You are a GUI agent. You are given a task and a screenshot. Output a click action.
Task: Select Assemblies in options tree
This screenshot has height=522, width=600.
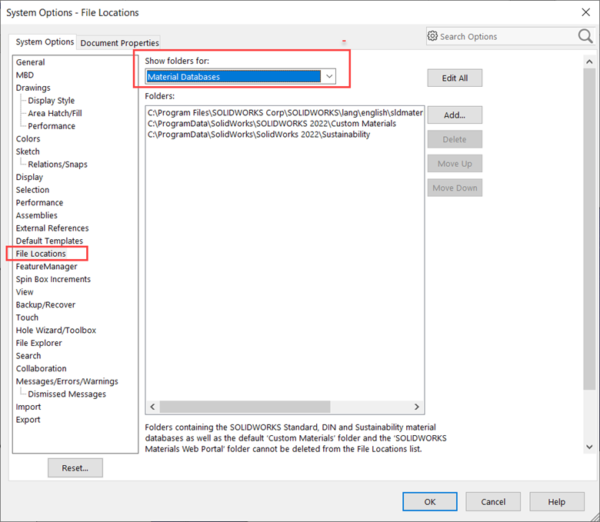pos(36,215)
